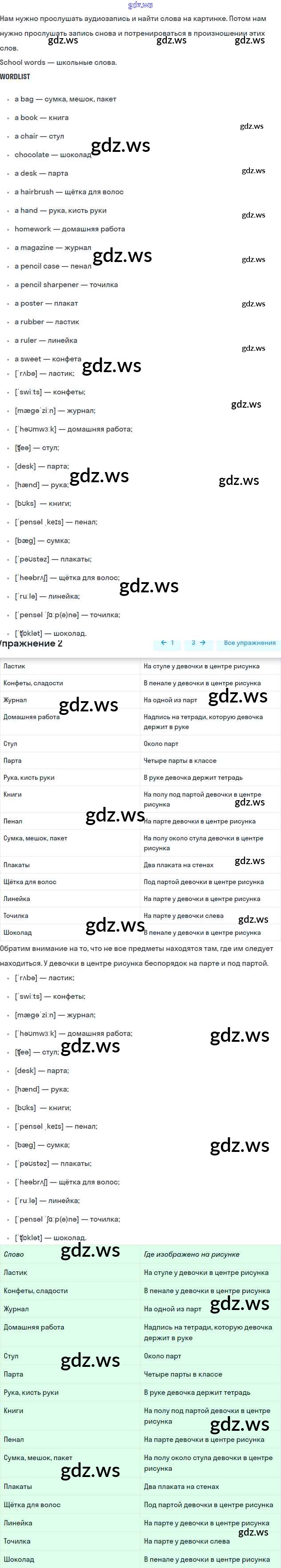Click 'a pencil sharpener — точилка' list entry

tap(66, 284)
